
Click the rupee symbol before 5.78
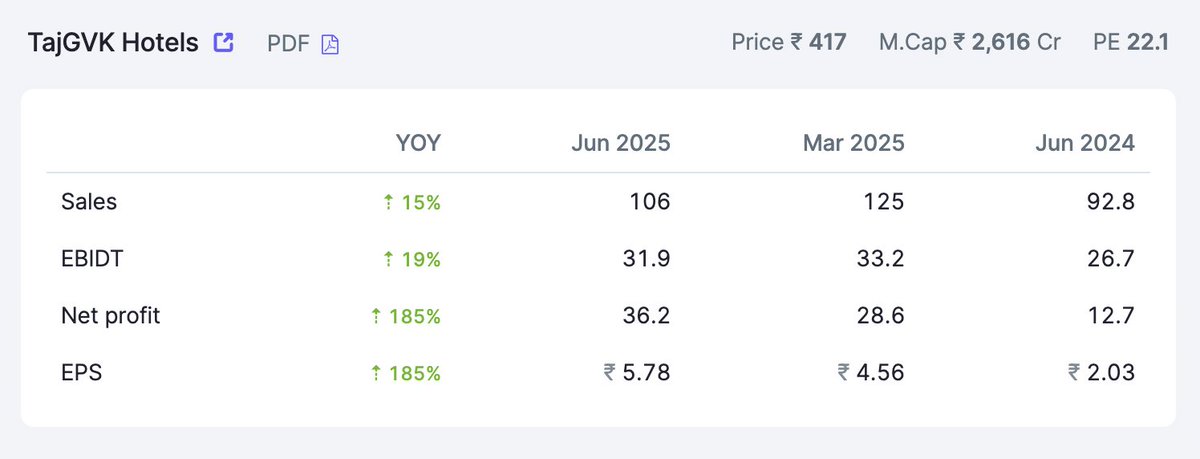[610, 373]
